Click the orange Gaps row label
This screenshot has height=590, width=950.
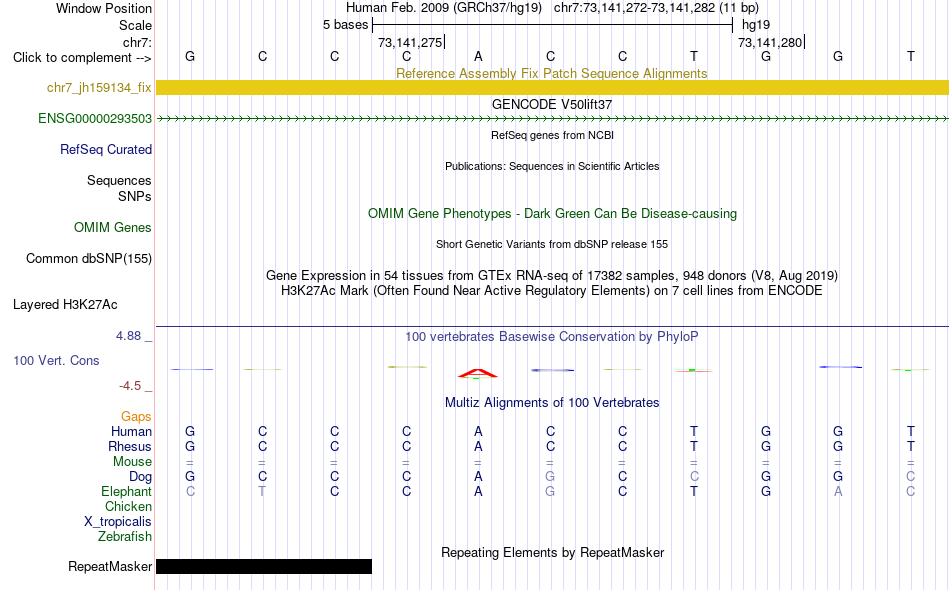point(136,416)
